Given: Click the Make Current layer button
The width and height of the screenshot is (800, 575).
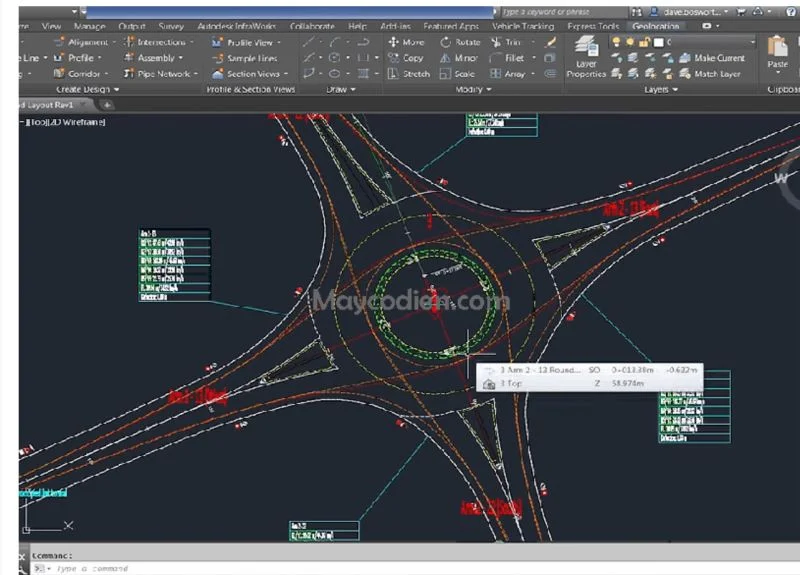Looking at the screenshot, I should [x=712, y=58].
